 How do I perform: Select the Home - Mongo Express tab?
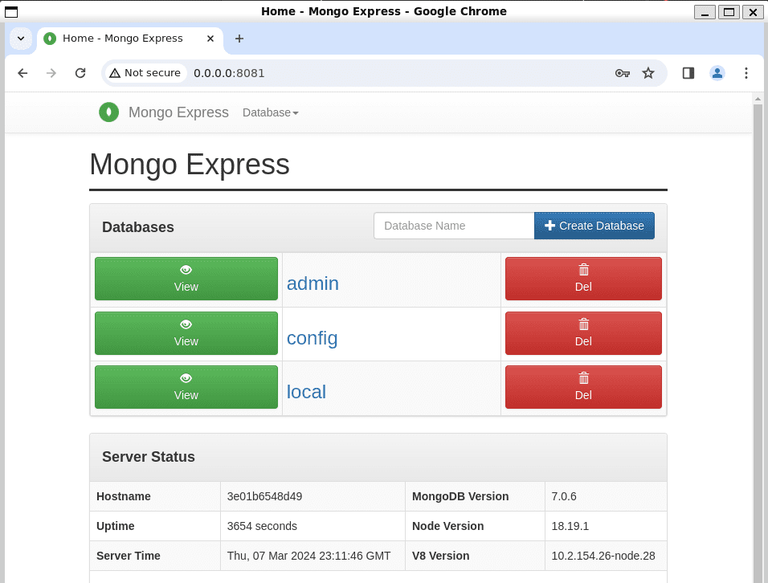[130, 38]
